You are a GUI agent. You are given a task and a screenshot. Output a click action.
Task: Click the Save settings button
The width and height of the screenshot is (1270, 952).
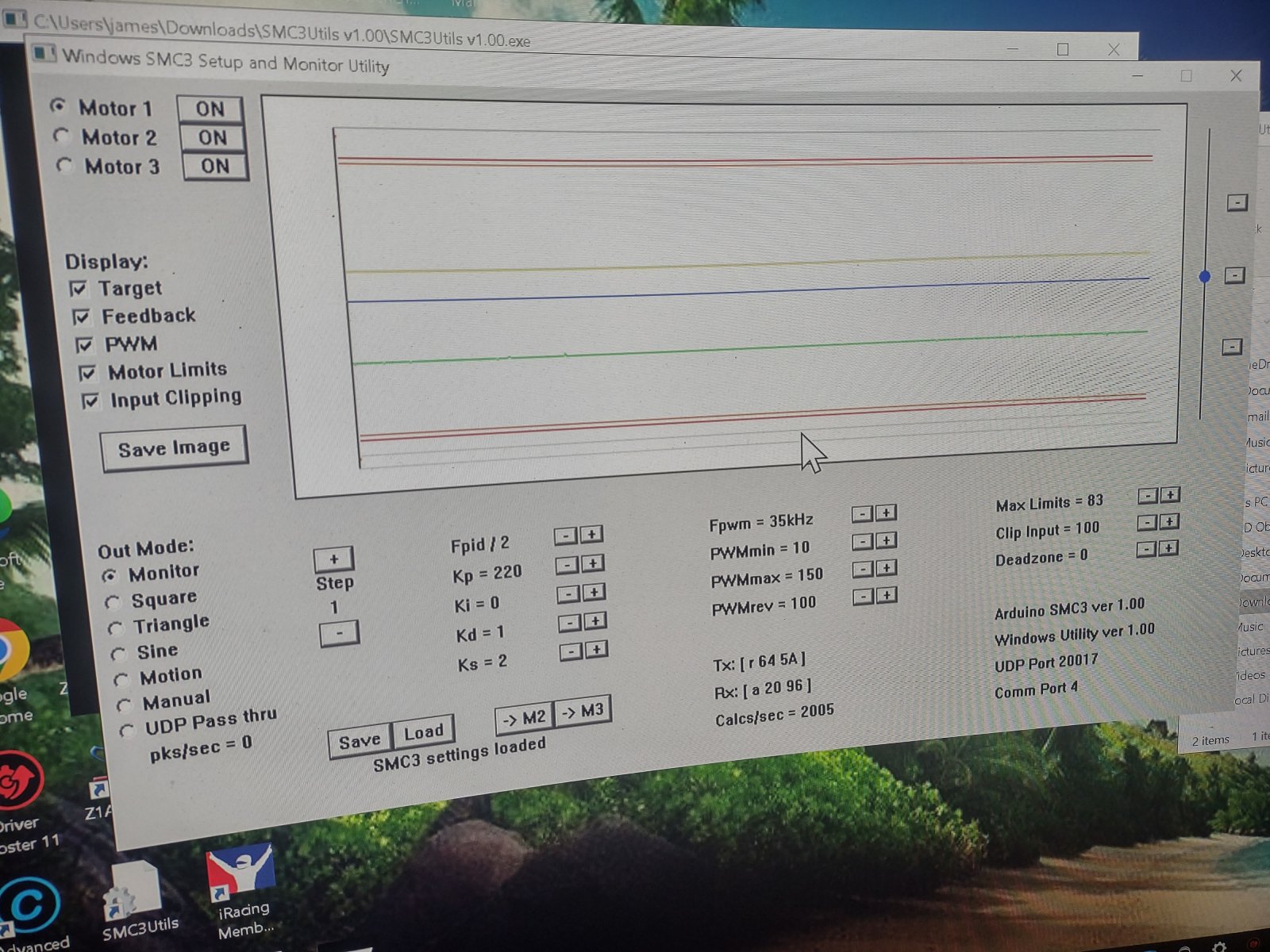tap(360, 741)
